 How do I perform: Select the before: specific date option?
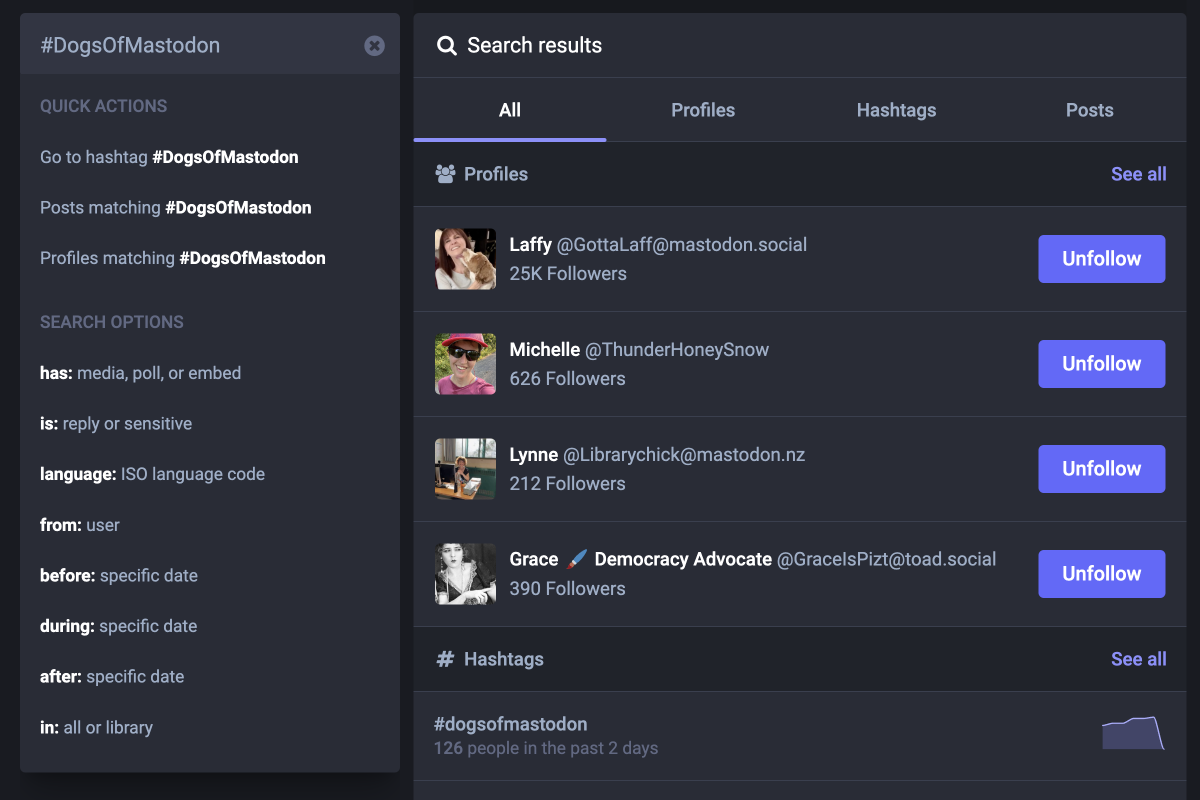(x=119, y=575)
